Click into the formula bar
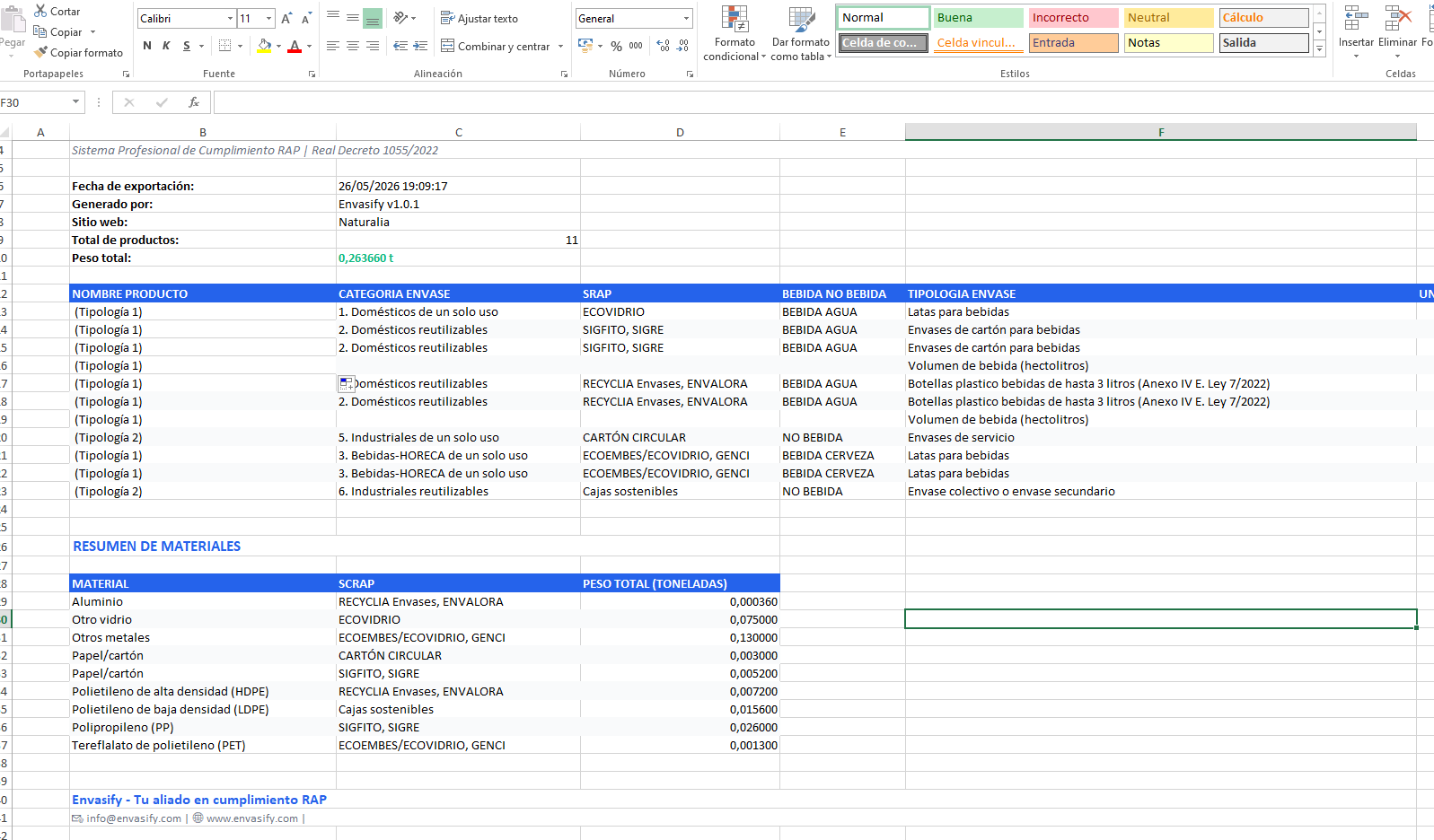1434x840 pixels. tap(823, 102)
